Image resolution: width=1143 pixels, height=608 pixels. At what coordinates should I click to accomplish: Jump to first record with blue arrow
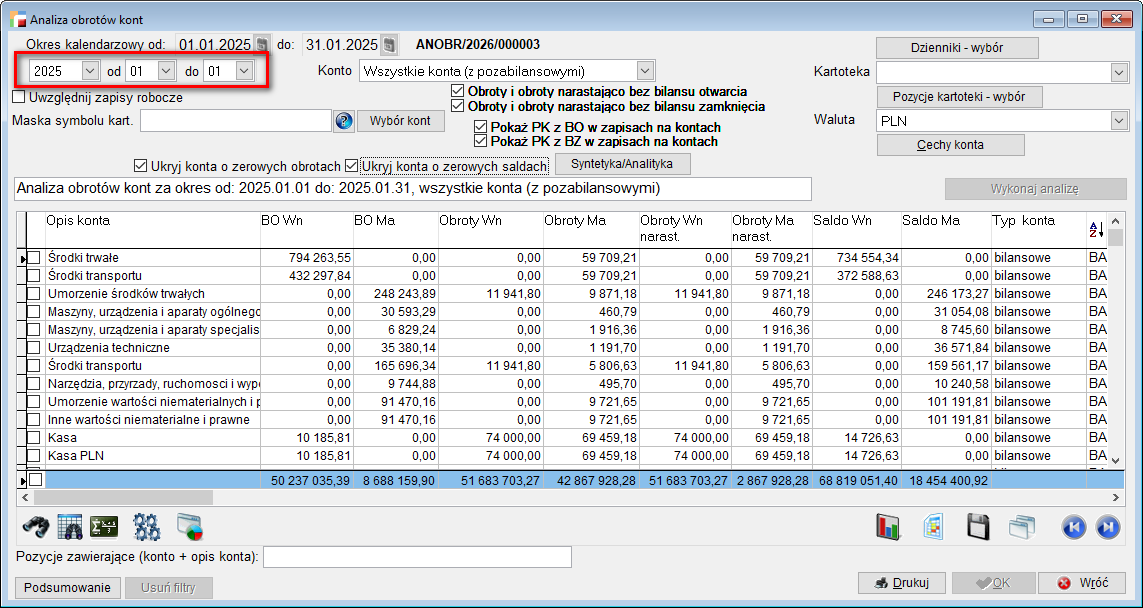tap(1072, 527)
